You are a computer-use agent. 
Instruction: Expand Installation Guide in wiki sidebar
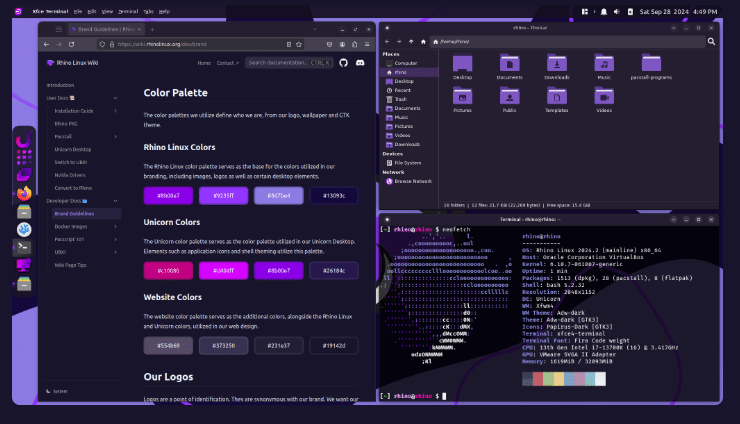tap(115, 111)
